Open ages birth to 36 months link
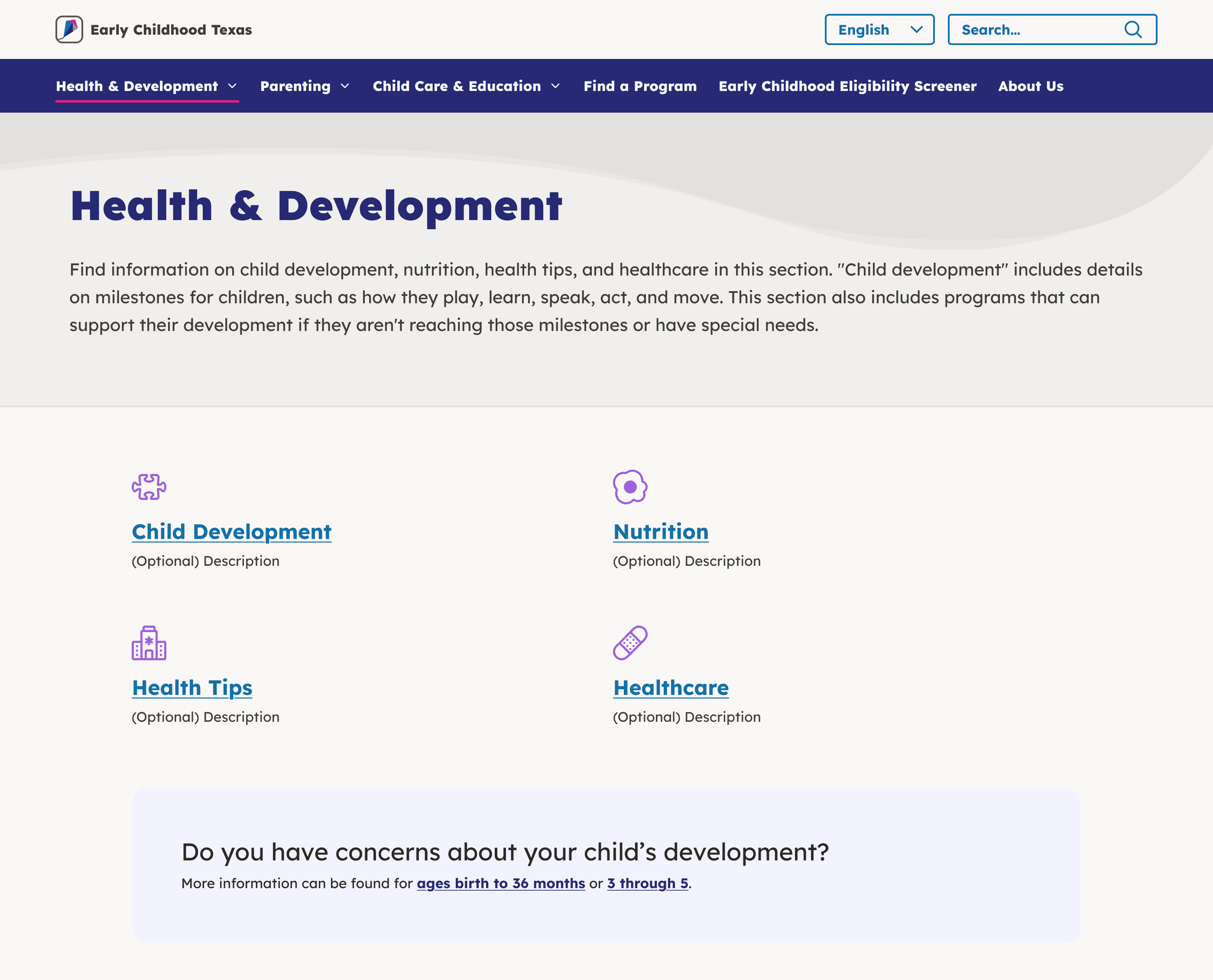 pos(501,883)
